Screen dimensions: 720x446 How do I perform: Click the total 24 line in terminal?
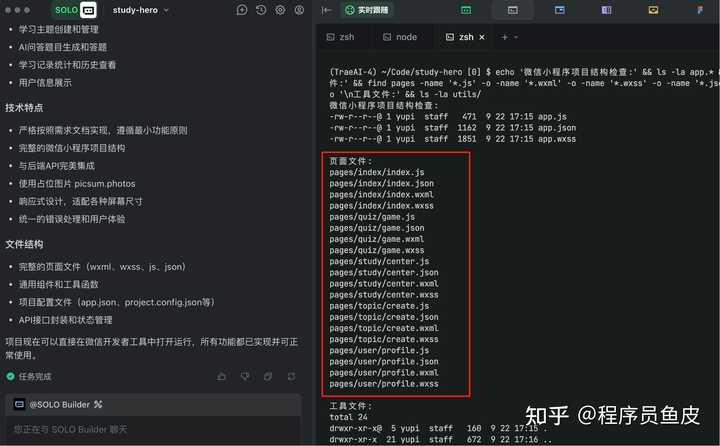click(x=348, y=417)
